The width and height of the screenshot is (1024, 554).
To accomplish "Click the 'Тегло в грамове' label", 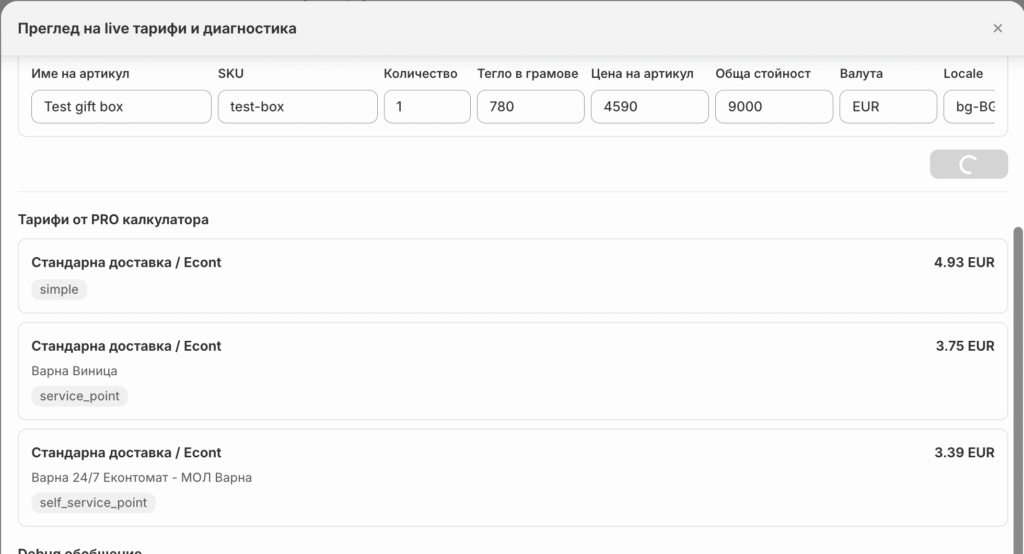I will pyautogui.click(x=528, y=74).
